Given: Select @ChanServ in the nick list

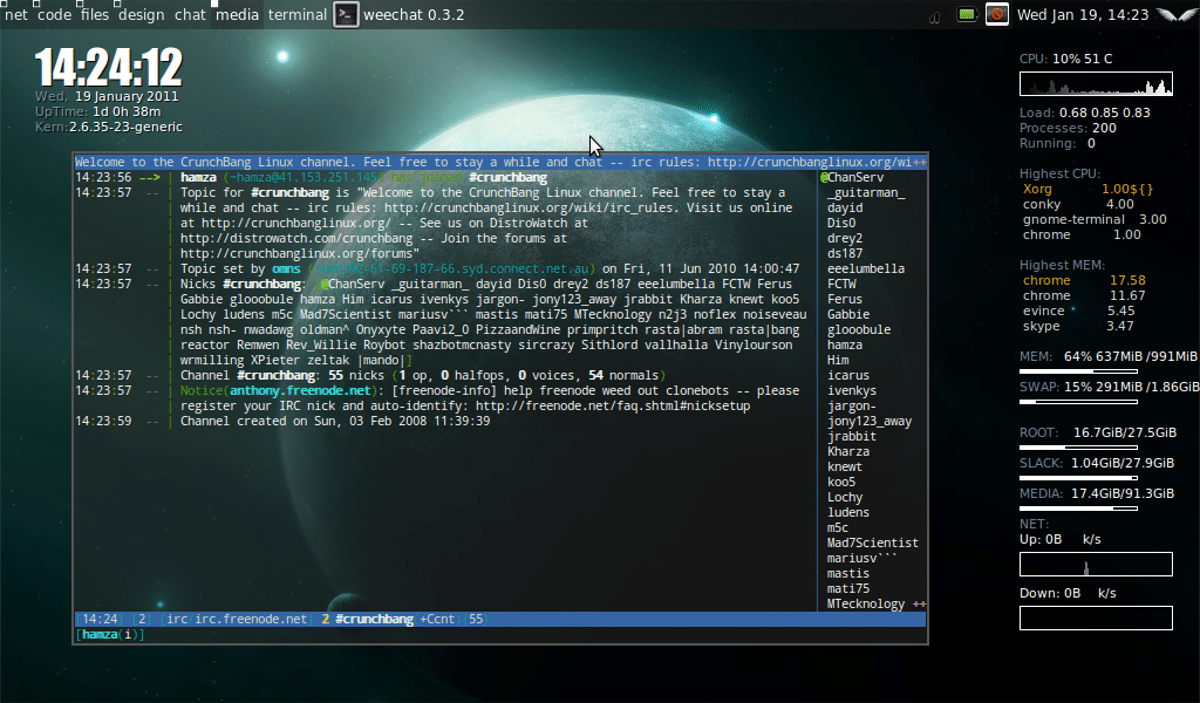Looking at the screenshot, I should pyautogui.click(x=852, y=177).
